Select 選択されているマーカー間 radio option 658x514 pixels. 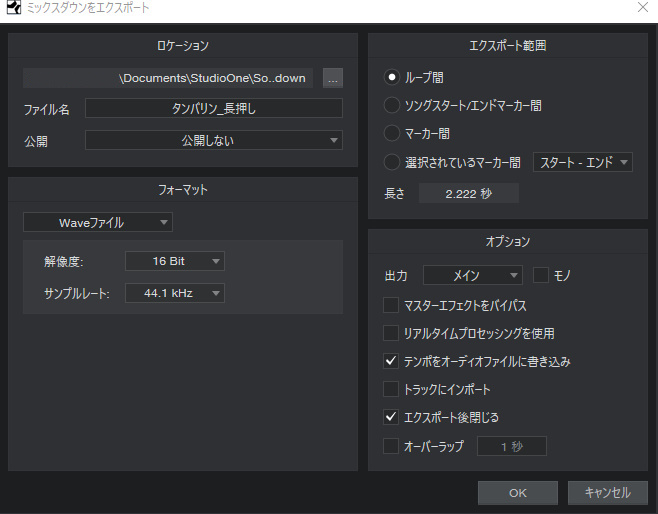coord(392,162)
